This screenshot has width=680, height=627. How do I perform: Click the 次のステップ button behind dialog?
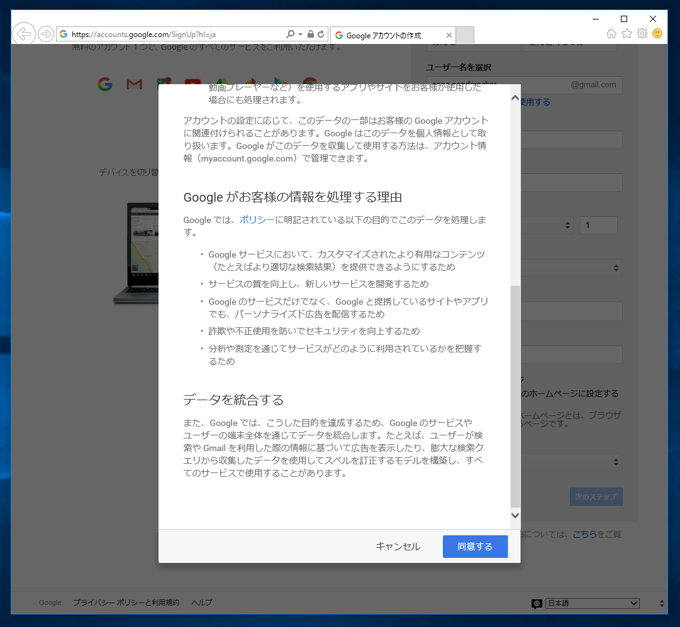tap(596, 496)
